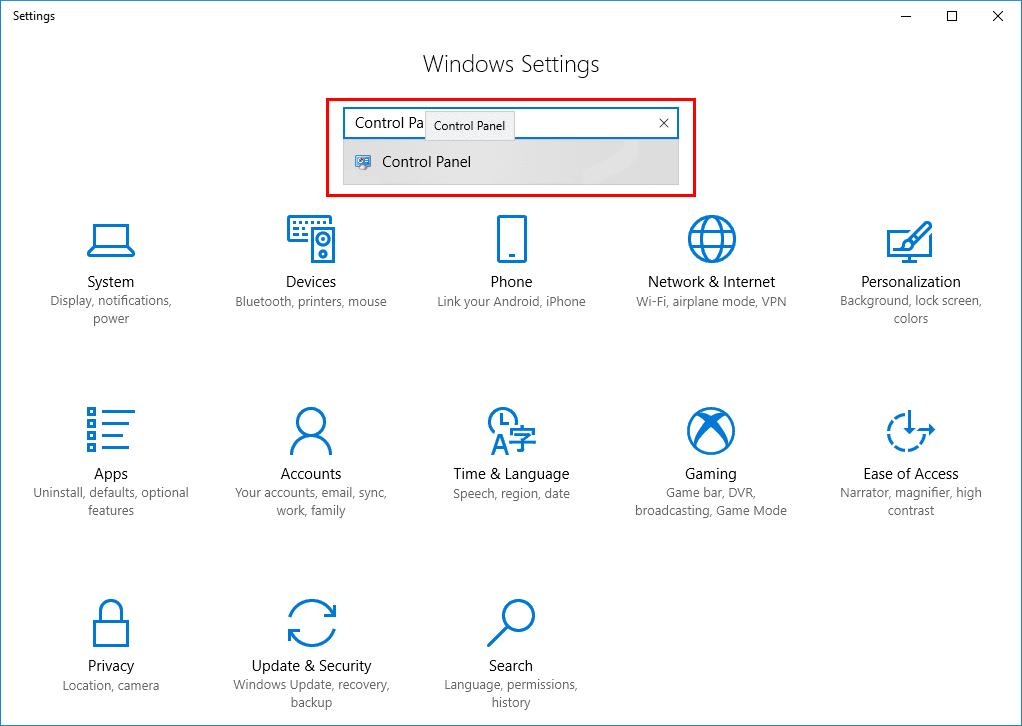Click 'Bluetooth, printers, mouse' description

tap(311, 302)
